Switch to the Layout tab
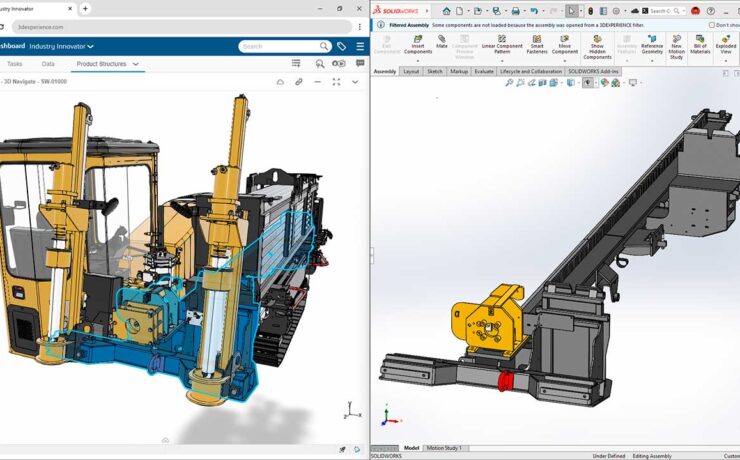The height and width of the screenshot is (460, 740). [411, 71]
